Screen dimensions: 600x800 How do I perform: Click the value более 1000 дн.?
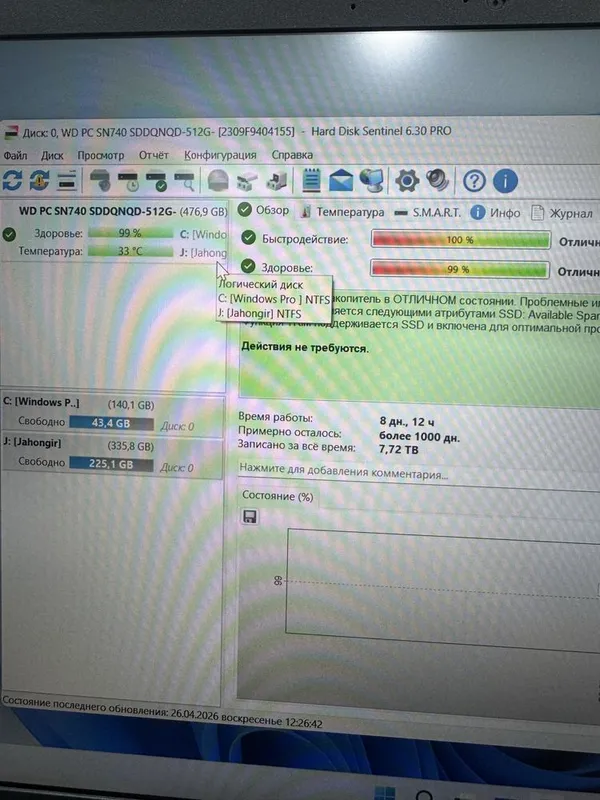click(419, 437)
